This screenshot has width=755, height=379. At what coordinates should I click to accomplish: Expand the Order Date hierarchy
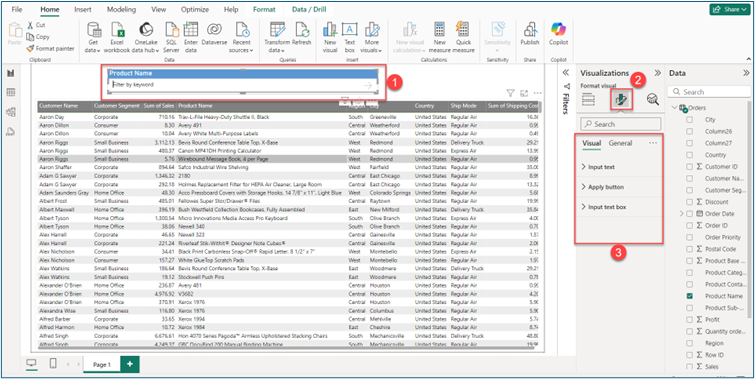click(681, 213)
